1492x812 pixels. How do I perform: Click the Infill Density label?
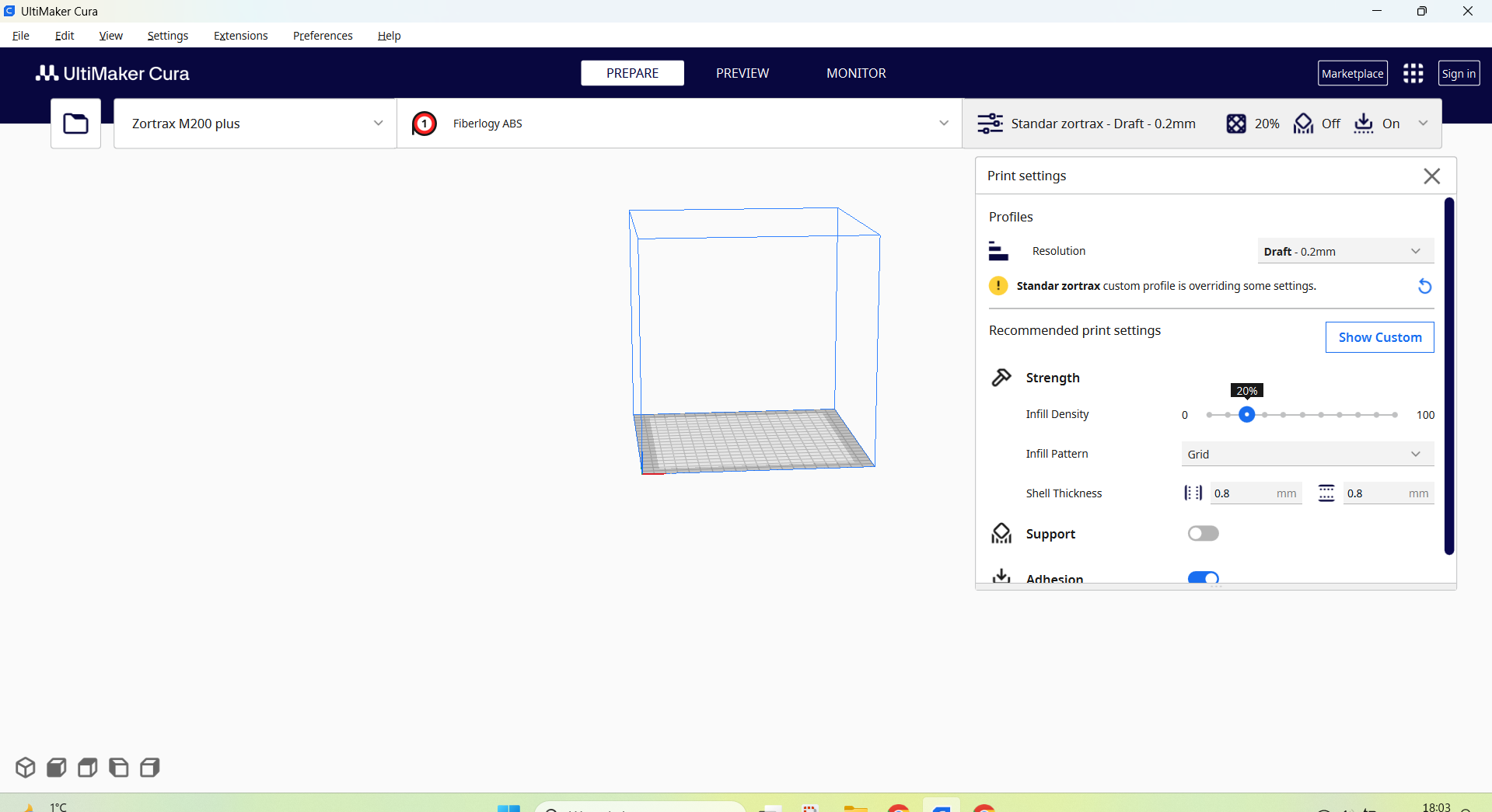tap(1057, 414)
